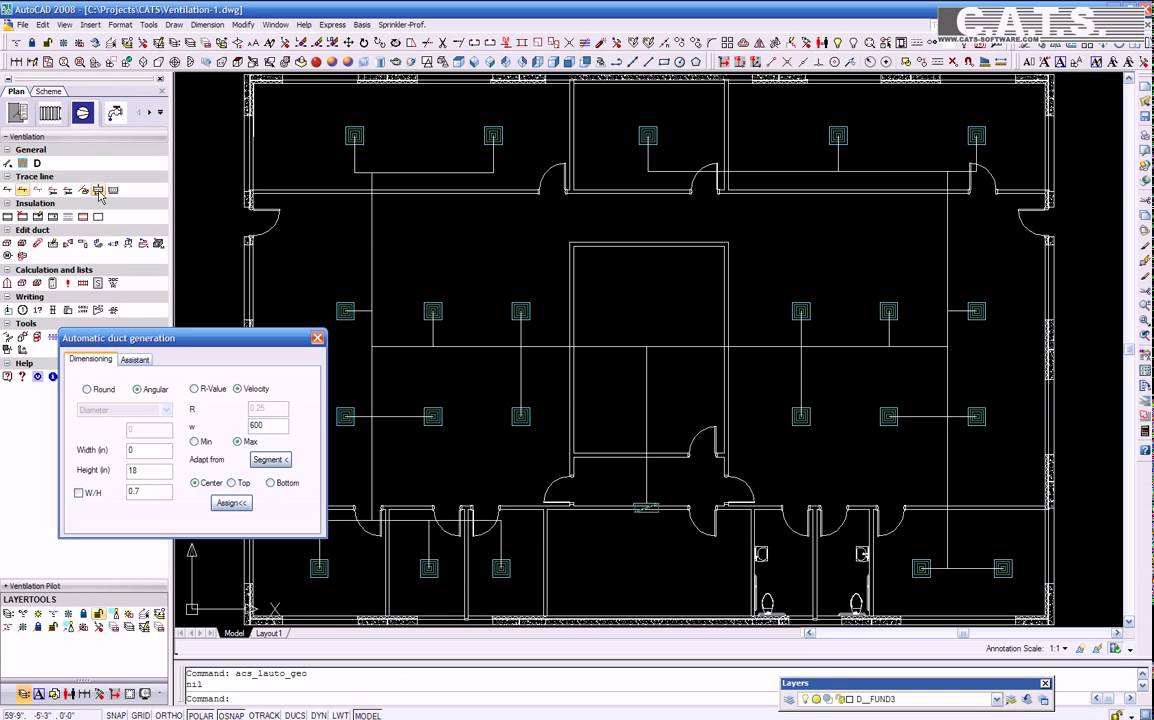1154x720 pixels.
Task: Select the ventilation module globe icon
Action: coord(82,113)
